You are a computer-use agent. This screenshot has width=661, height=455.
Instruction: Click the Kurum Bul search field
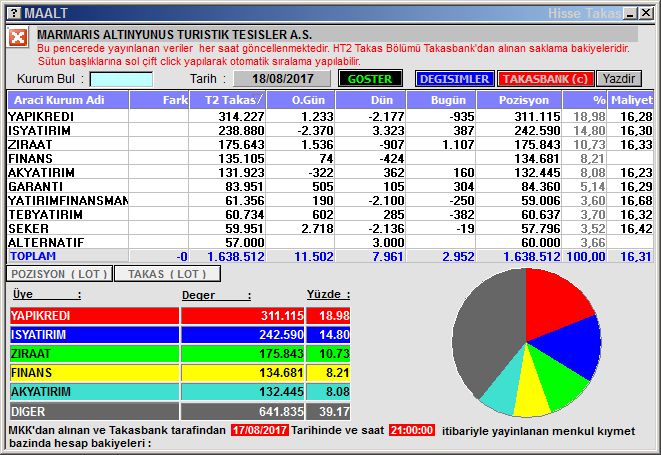121,79
